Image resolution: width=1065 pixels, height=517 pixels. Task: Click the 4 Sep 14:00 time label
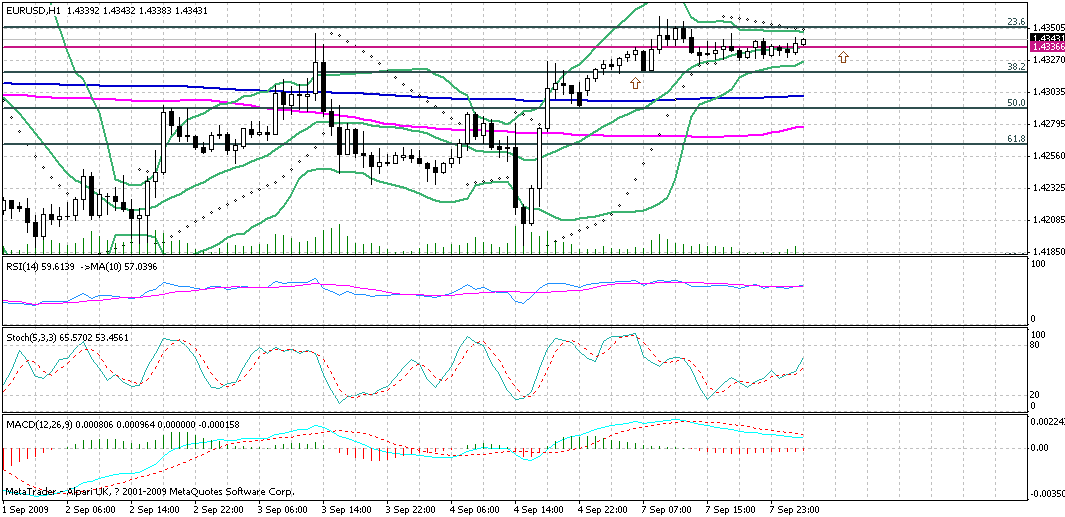click(537, 509)
